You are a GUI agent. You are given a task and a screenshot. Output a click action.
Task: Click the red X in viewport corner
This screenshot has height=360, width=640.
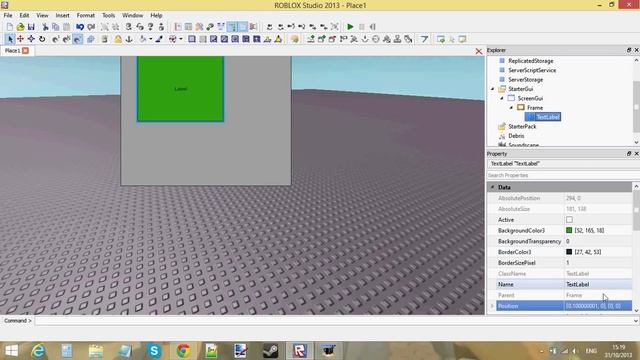coord(478,51)
